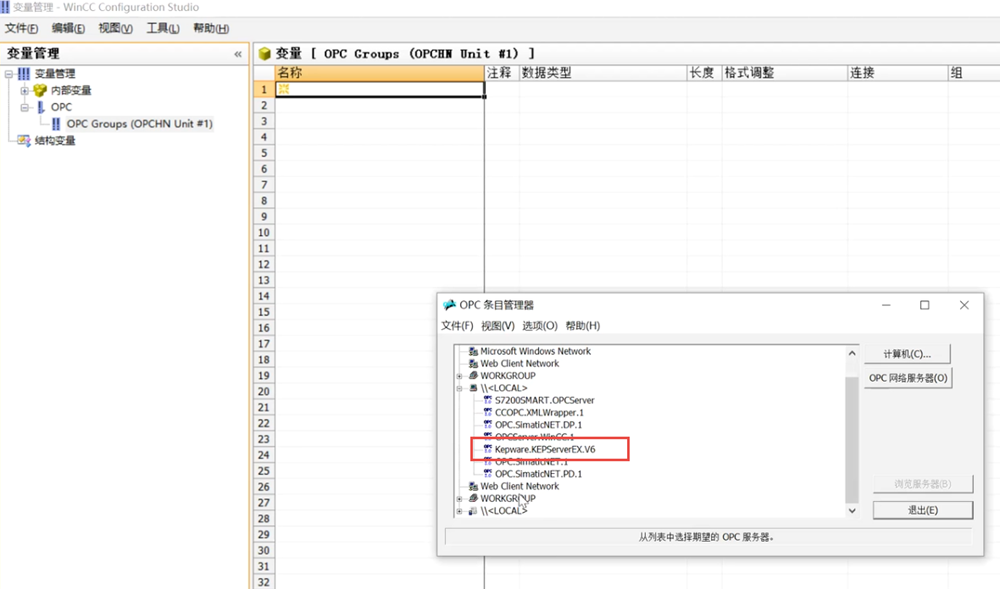
Task: Click the 计算机(C)... button
Action: (907, 354)
